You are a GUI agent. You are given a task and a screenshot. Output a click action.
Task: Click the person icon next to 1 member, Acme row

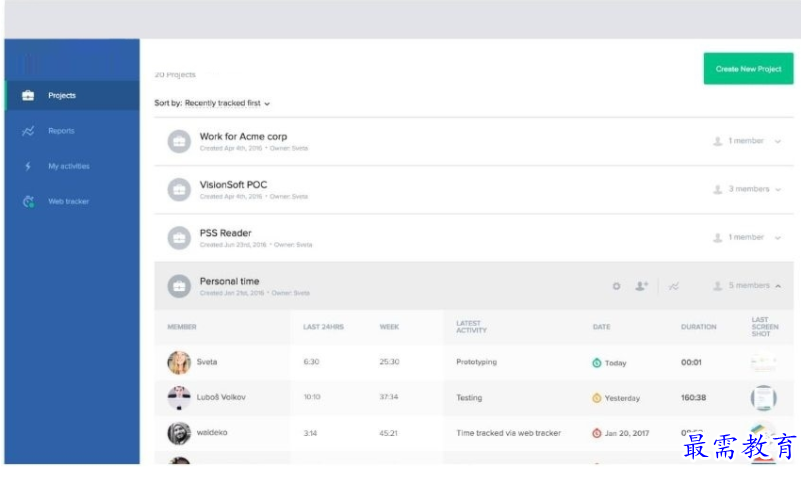(718, 141)
